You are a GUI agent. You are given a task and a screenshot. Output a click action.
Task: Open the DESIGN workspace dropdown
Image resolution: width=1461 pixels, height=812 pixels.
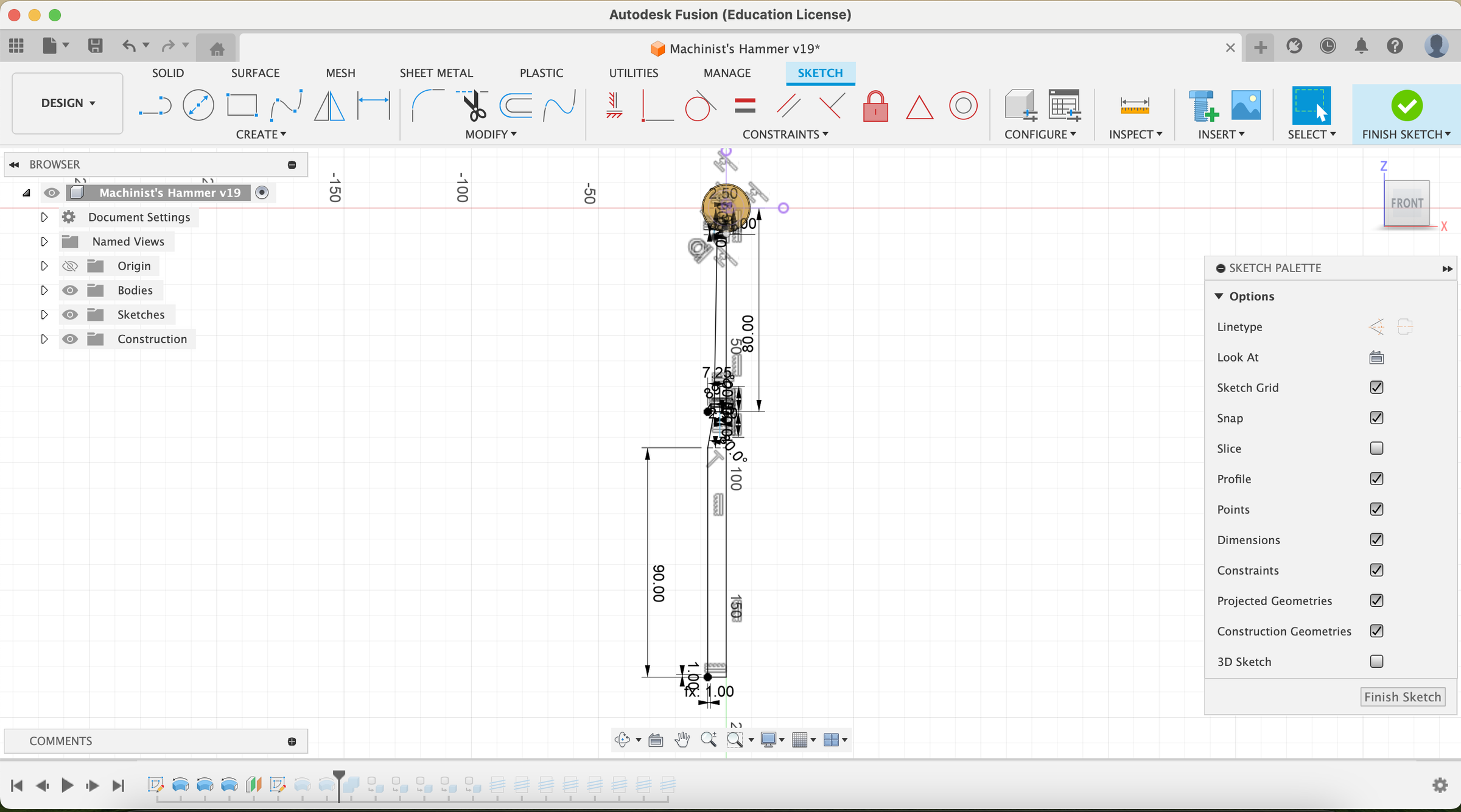point(68,103)
